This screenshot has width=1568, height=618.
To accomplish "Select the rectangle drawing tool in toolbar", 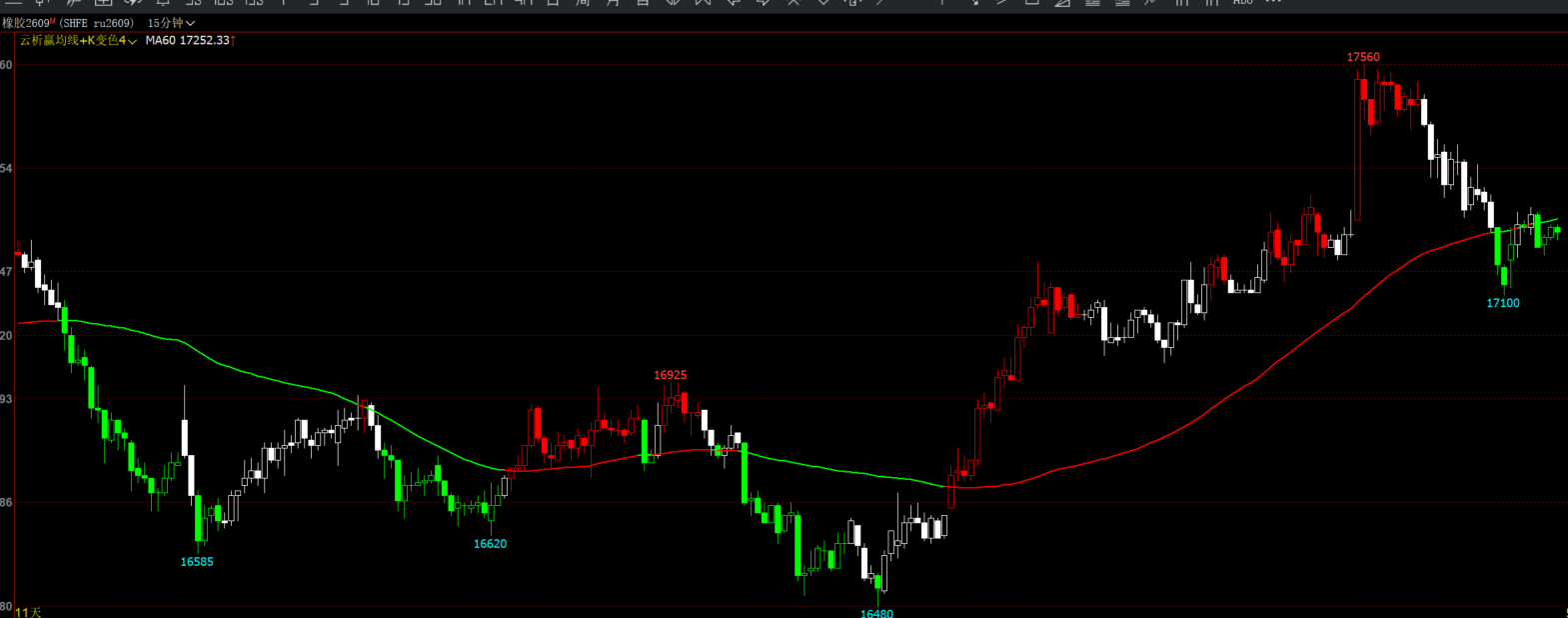I will [x=1032, y=3].
